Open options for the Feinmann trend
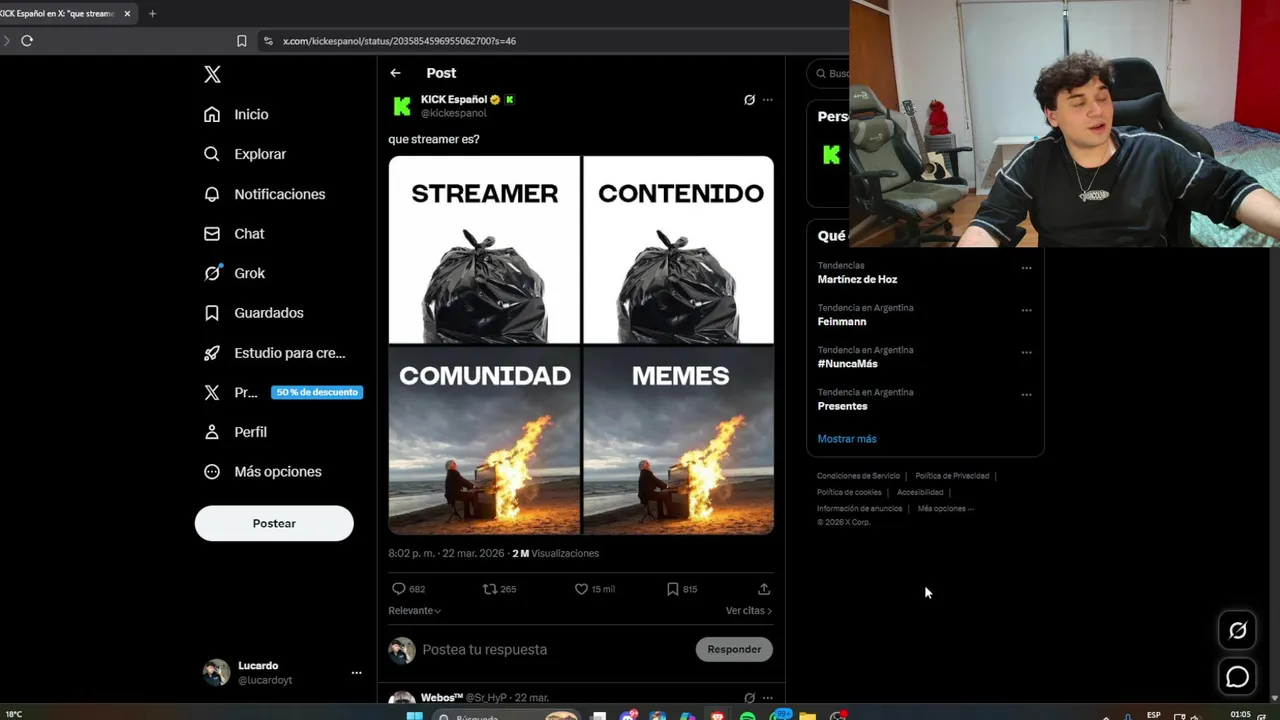 point(1026,310)
